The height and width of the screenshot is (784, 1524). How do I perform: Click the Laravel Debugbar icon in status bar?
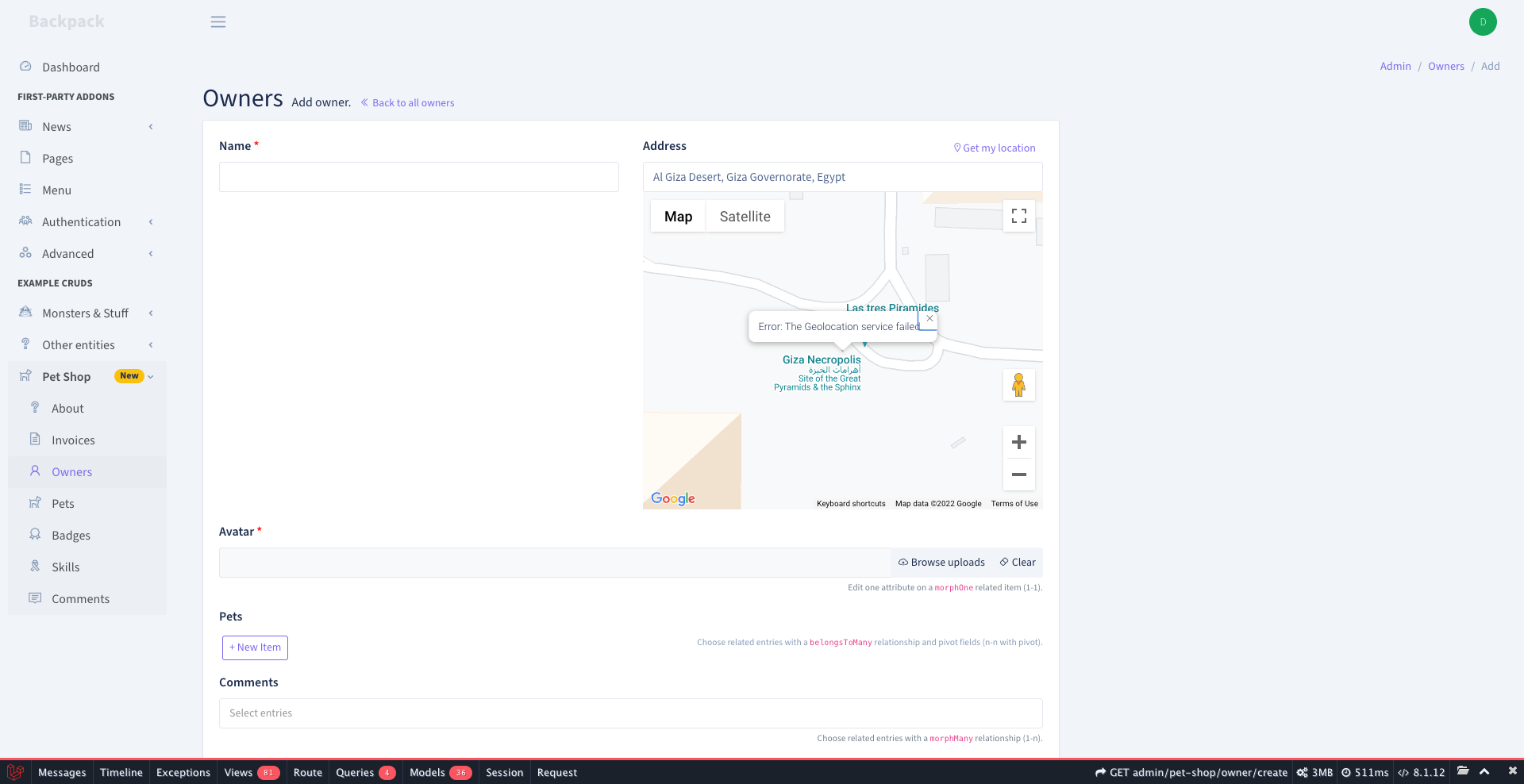(x=14, y=772)
